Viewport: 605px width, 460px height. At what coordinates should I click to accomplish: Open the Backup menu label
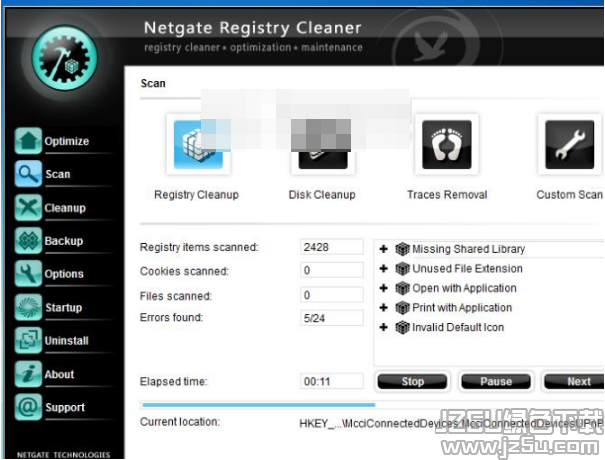point(64,241)
